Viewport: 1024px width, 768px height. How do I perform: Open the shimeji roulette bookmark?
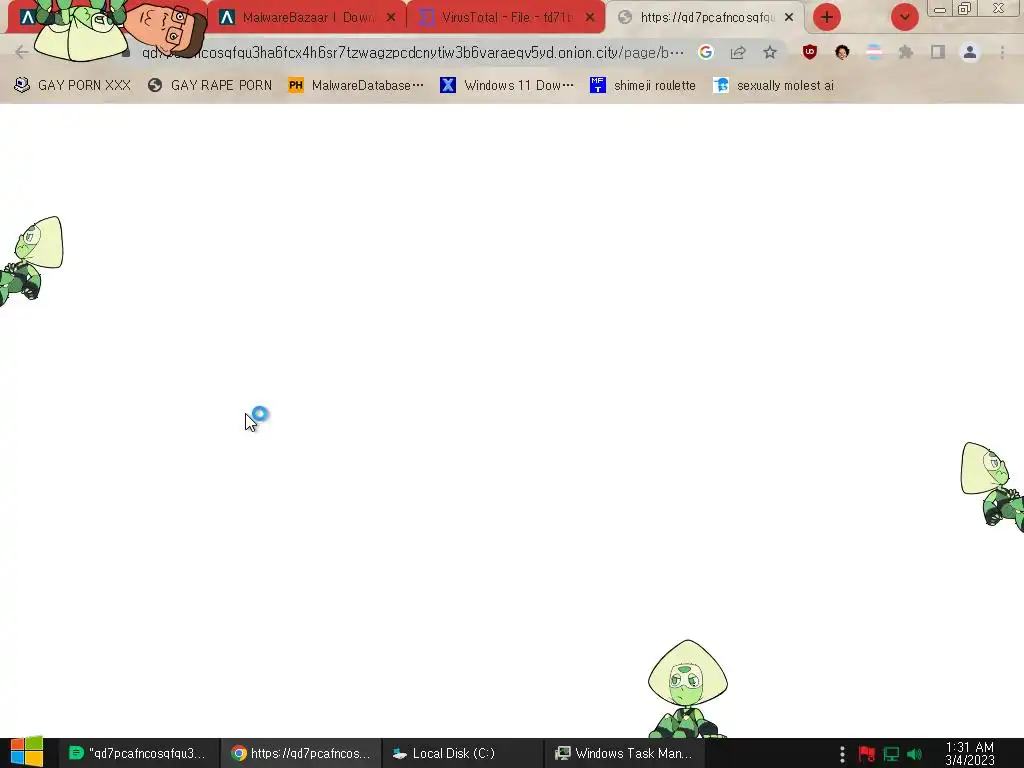(x=643, y=85)
